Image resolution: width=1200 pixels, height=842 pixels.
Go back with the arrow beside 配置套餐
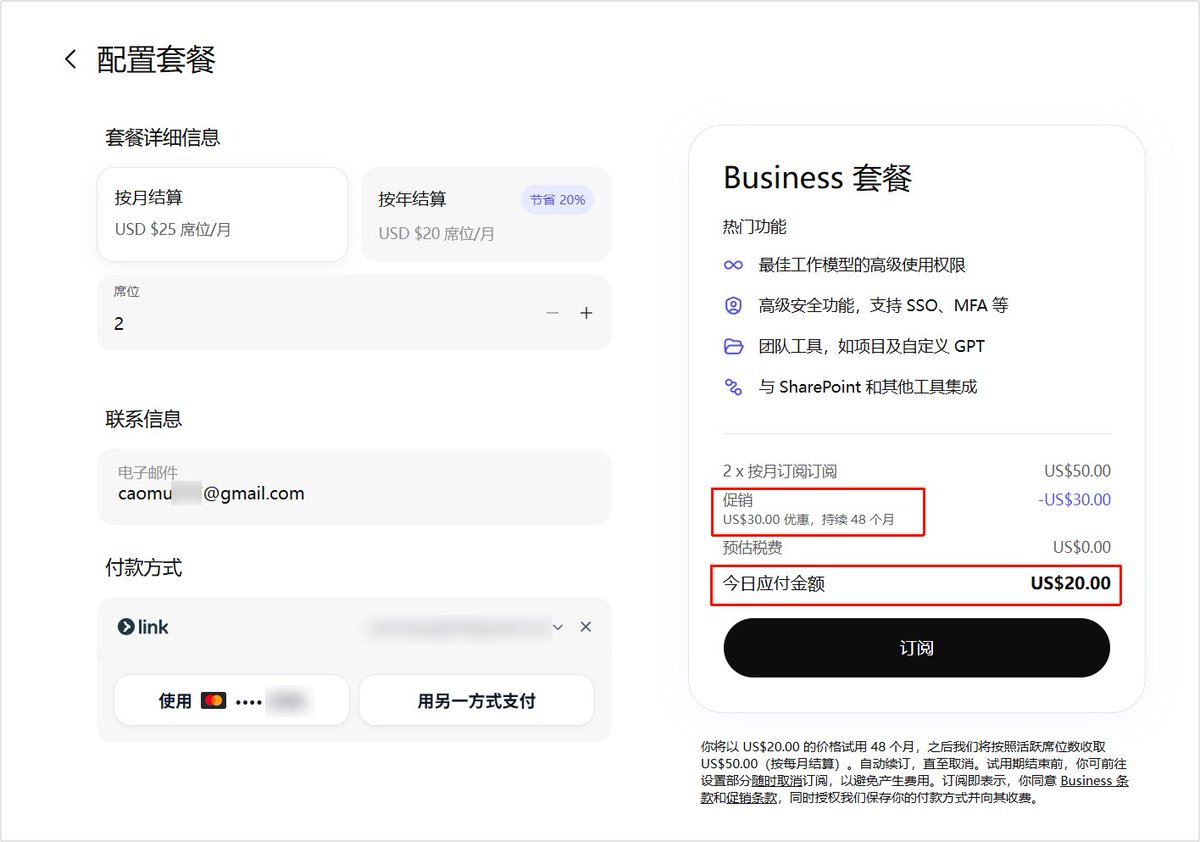pyautogui.click(x=70, y=59)
